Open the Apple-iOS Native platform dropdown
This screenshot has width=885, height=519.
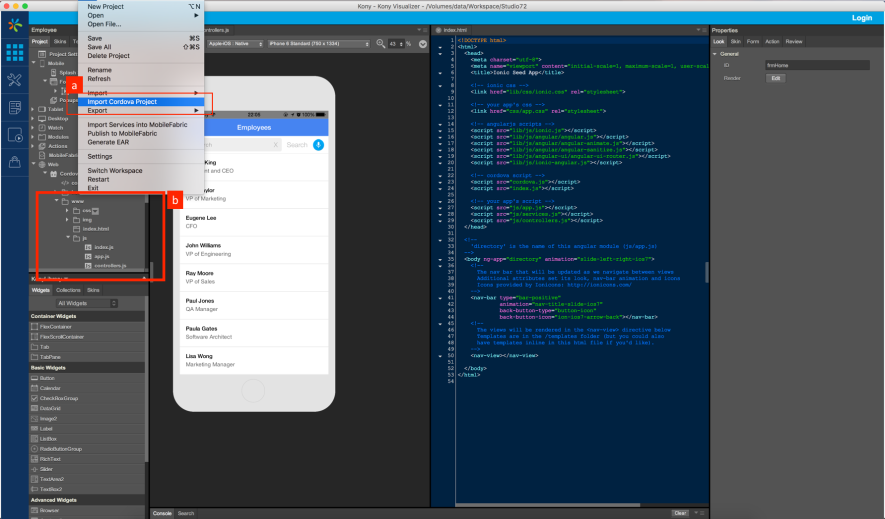pyautogui.click(x=235, y=43)
